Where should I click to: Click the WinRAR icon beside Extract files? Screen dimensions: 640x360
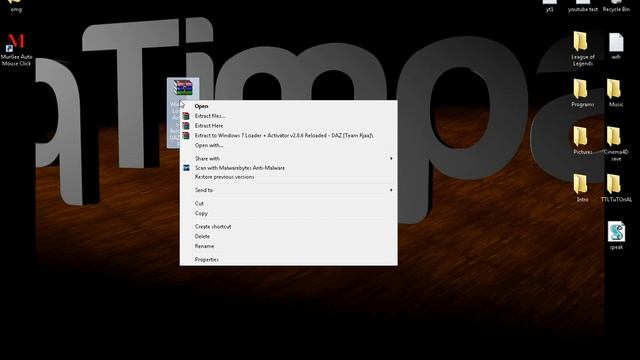(186, 116)
